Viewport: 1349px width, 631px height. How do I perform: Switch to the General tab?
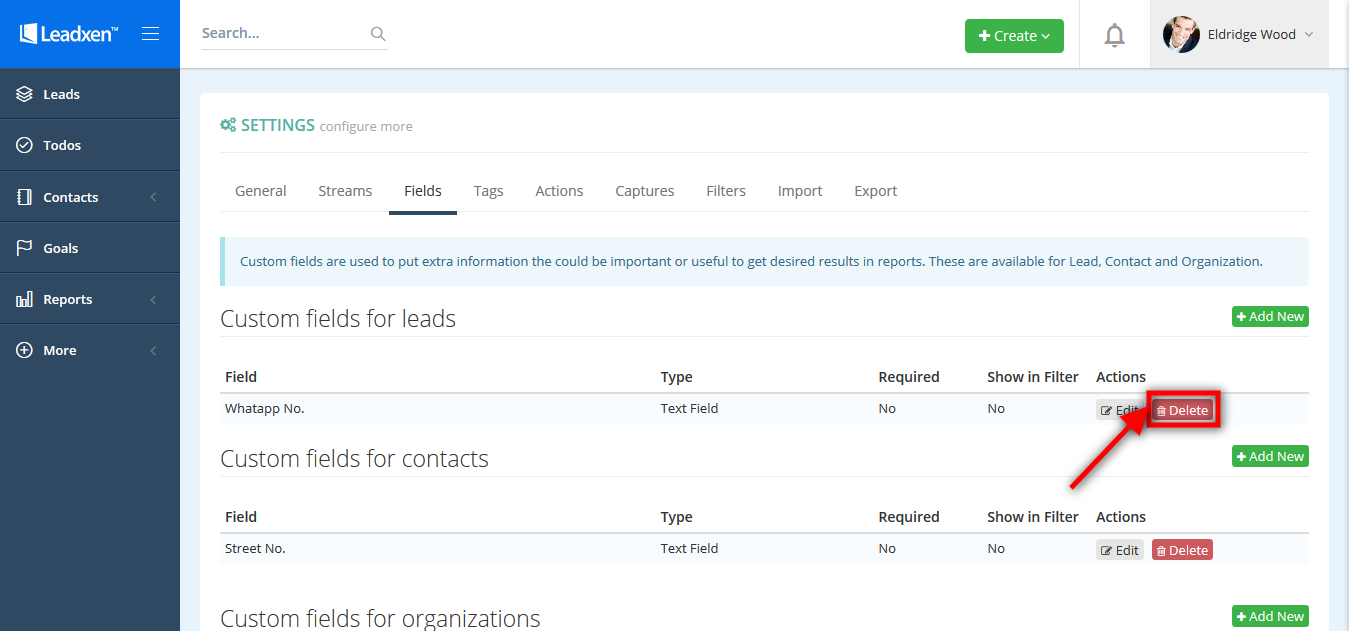(261, 191)
